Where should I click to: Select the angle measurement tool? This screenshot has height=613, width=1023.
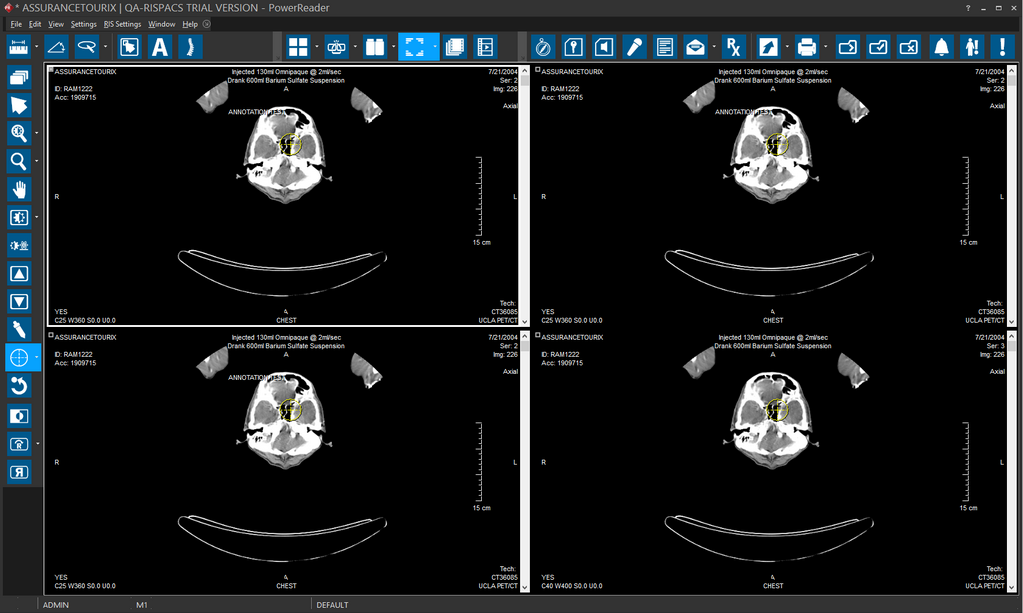pyautogui.click(x=57, y=47)
